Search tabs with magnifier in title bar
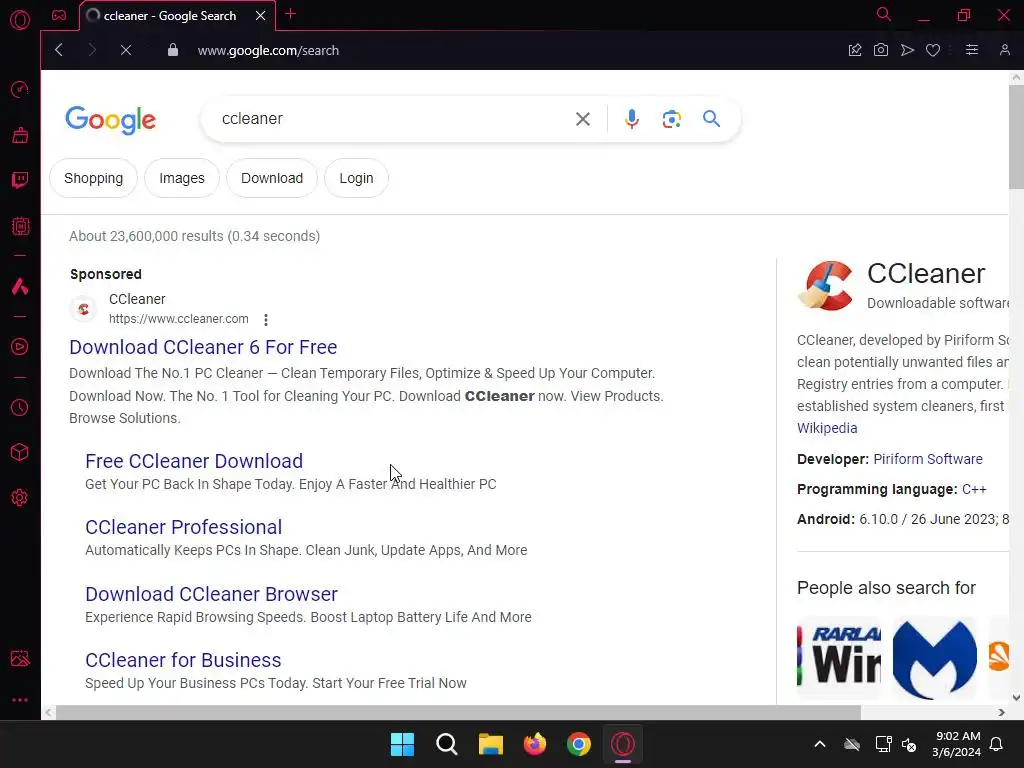 884,14
